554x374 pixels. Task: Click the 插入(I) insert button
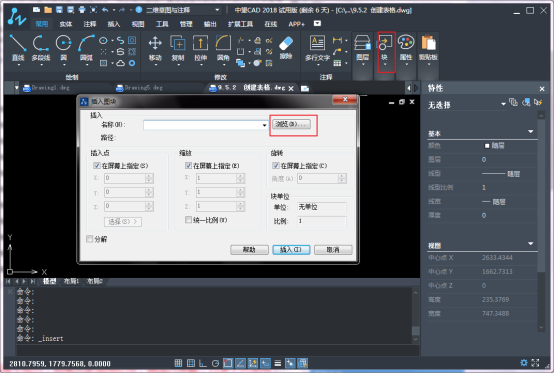tap(291, 250)
